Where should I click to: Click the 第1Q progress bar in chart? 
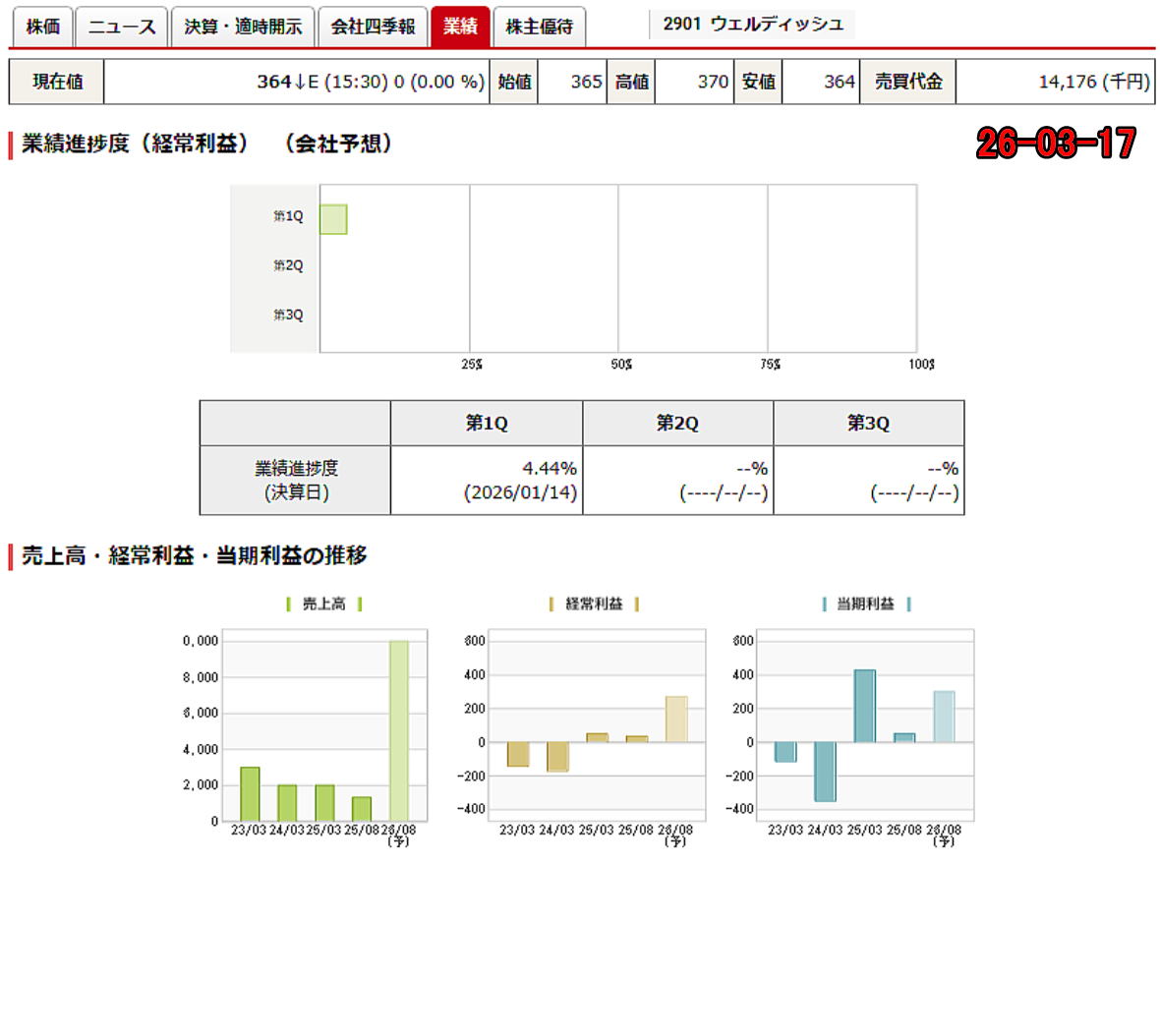[333, 219]
